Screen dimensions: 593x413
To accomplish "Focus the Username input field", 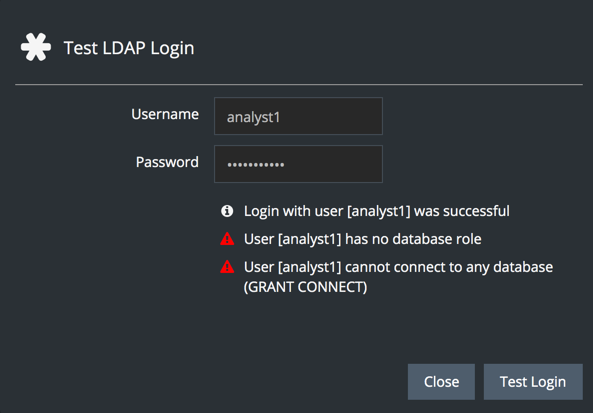I will point(298,116).
